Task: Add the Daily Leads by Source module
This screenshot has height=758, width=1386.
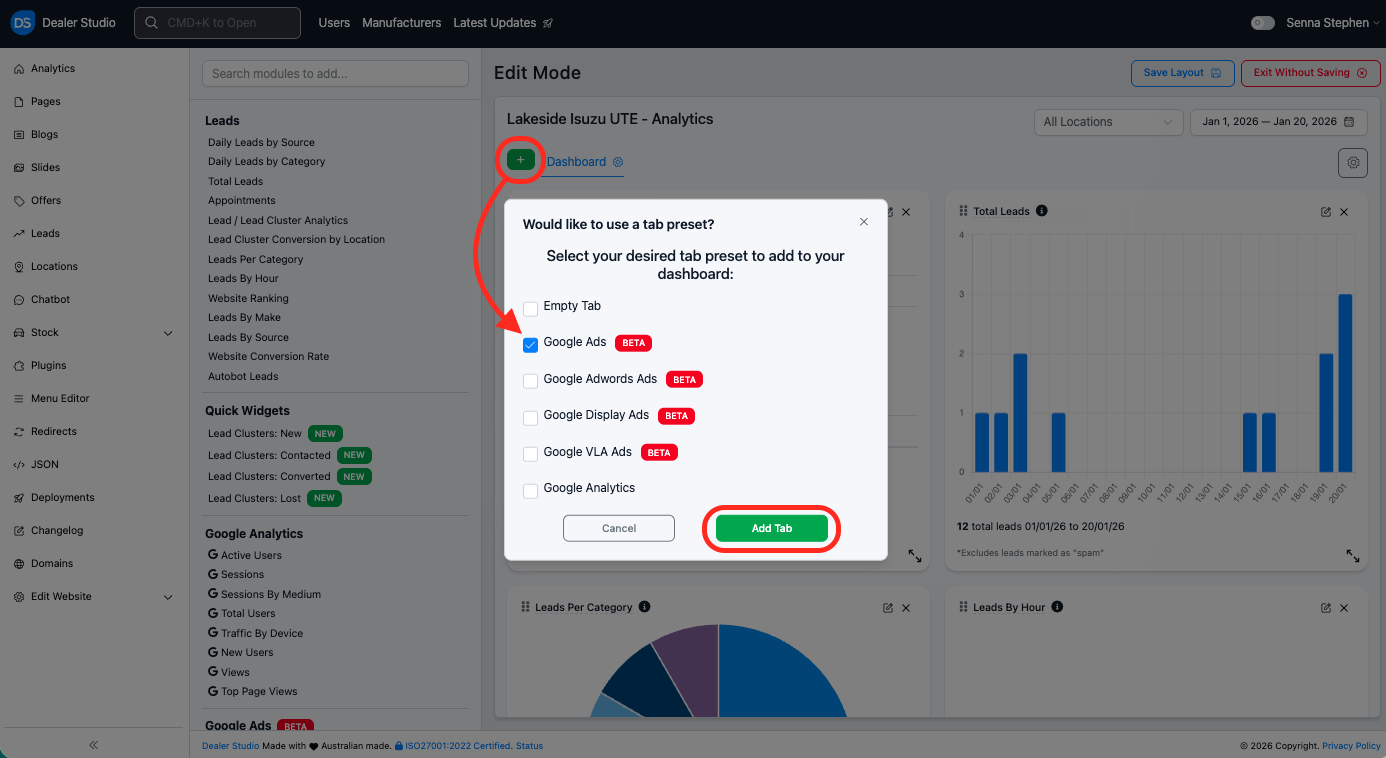Action: (261, 142)
